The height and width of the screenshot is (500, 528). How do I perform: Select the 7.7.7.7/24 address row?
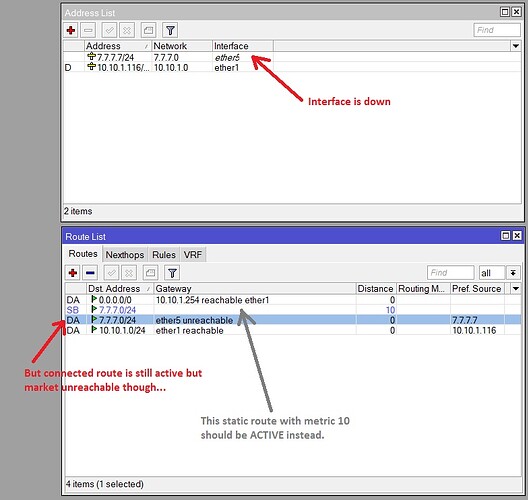point(292,58)
